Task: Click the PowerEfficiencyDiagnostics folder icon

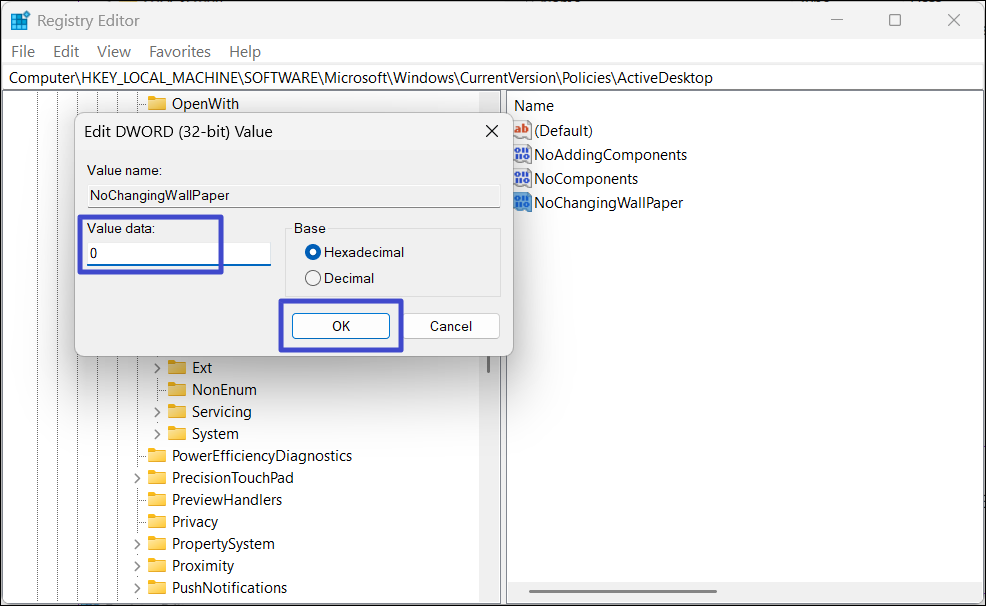Action: pos(157,455)
